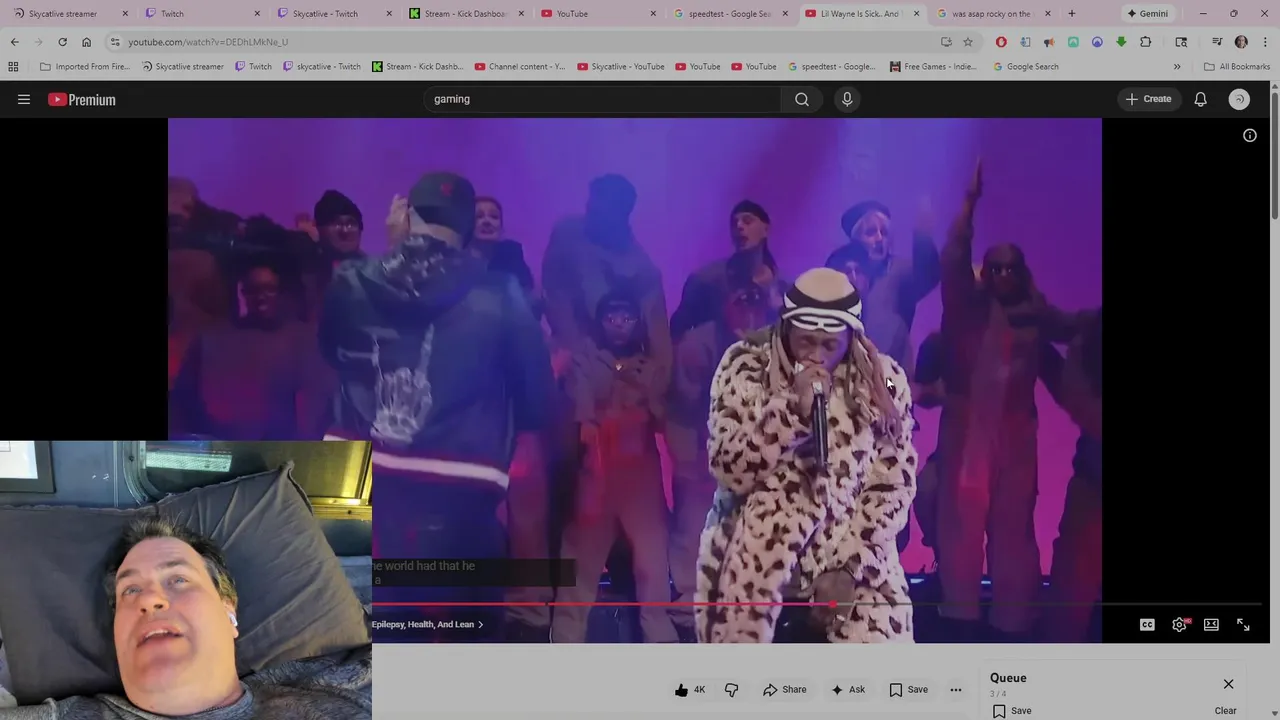Image resolution: width=1280 pixels, height=720 pixels.
Task: Open Chrome three-dot menu
Action: [x=1263, y=42]
